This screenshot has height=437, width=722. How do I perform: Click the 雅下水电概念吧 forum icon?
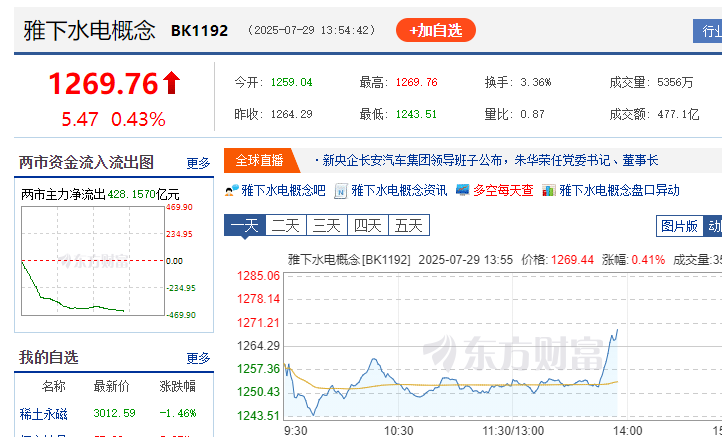(232, 190)
